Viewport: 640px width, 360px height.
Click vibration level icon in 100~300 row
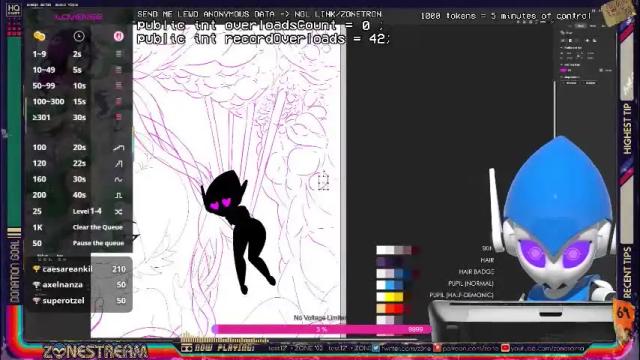coord(118,101)
